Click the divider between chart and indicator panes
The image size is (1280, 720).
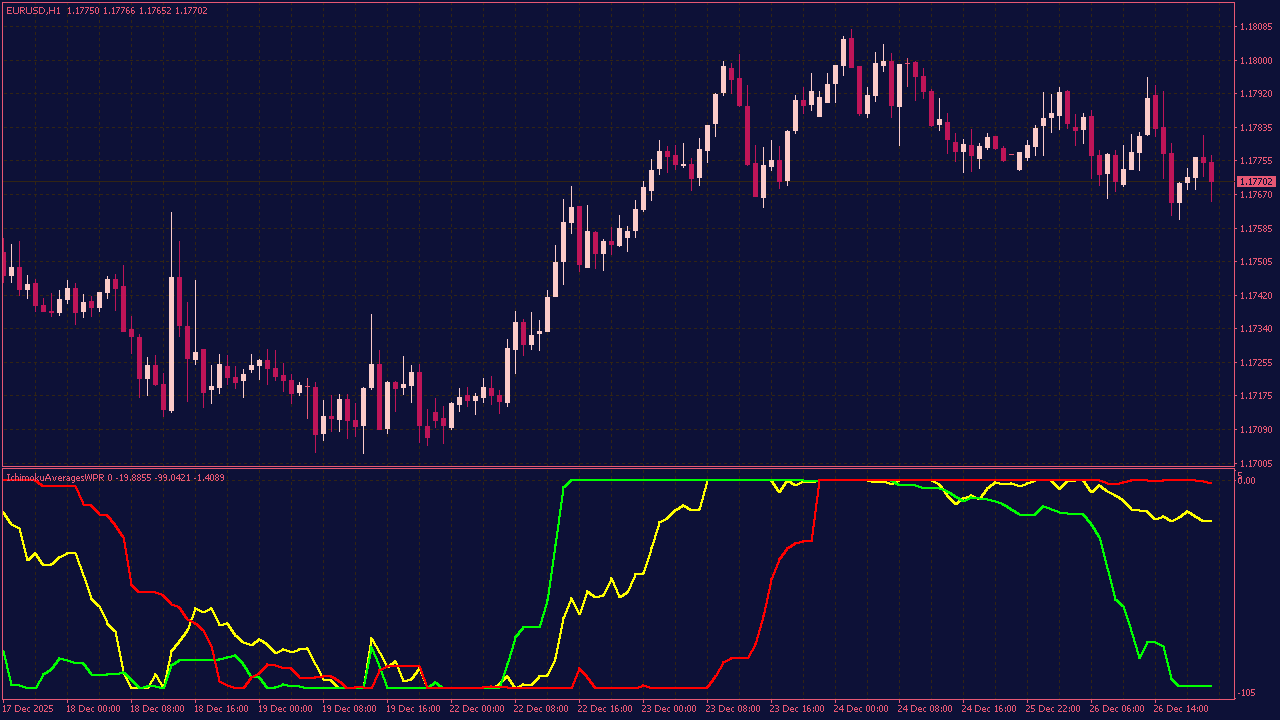coord(640,468)
